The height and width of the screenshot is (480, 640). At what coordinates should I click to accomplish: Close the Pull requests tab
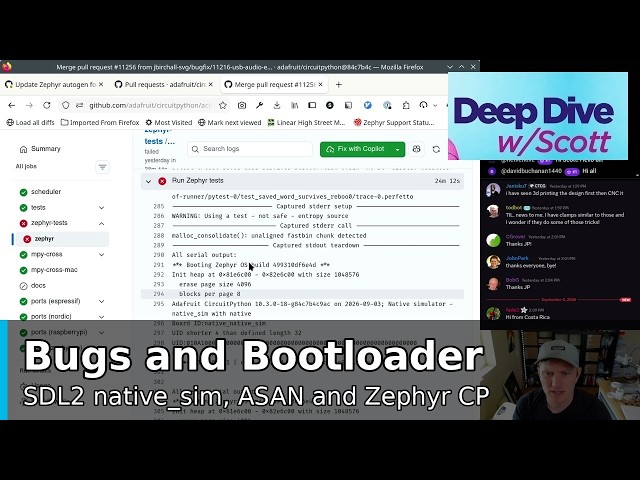(x=211, y=84)
